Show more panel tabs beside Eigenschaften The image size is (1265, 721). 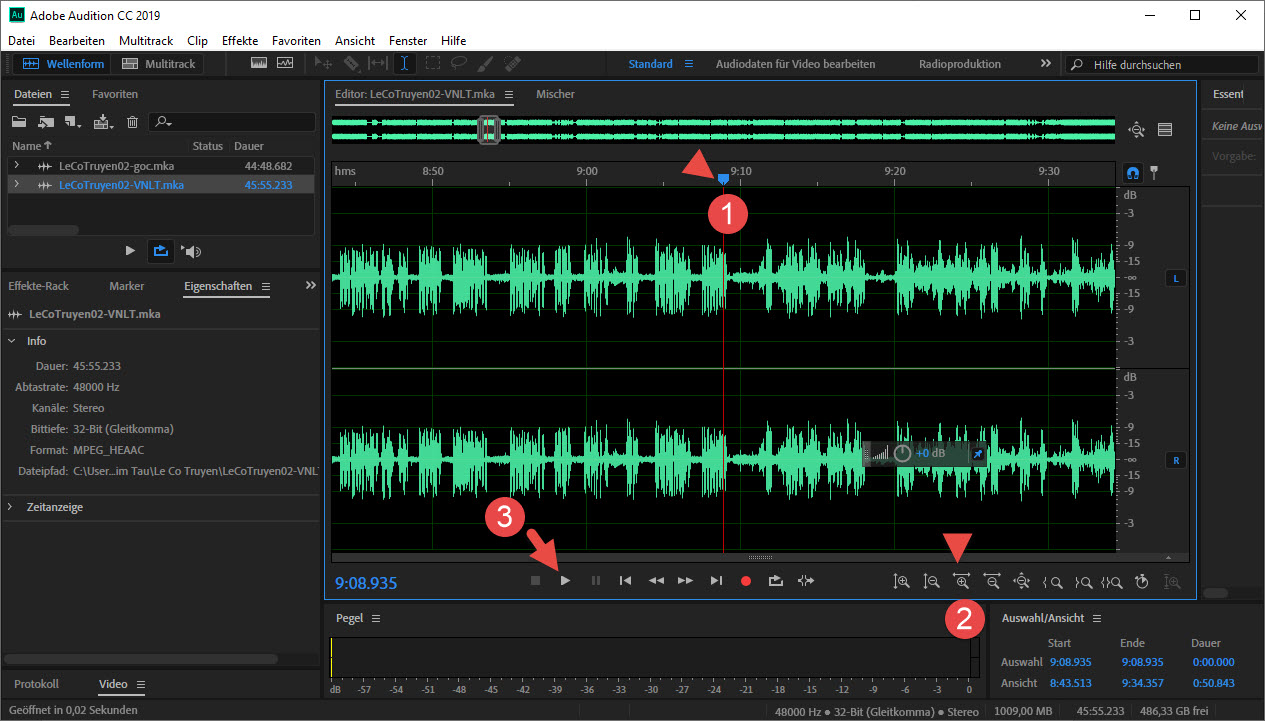coord(310,285)
